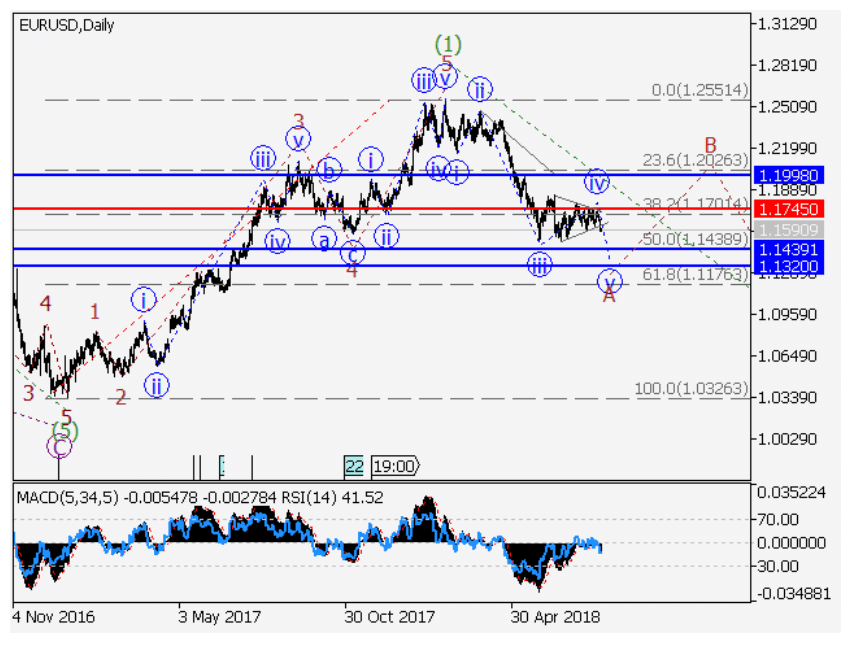Select the red wave B label
Screen dimensions: 851x653
coord(710,145)
